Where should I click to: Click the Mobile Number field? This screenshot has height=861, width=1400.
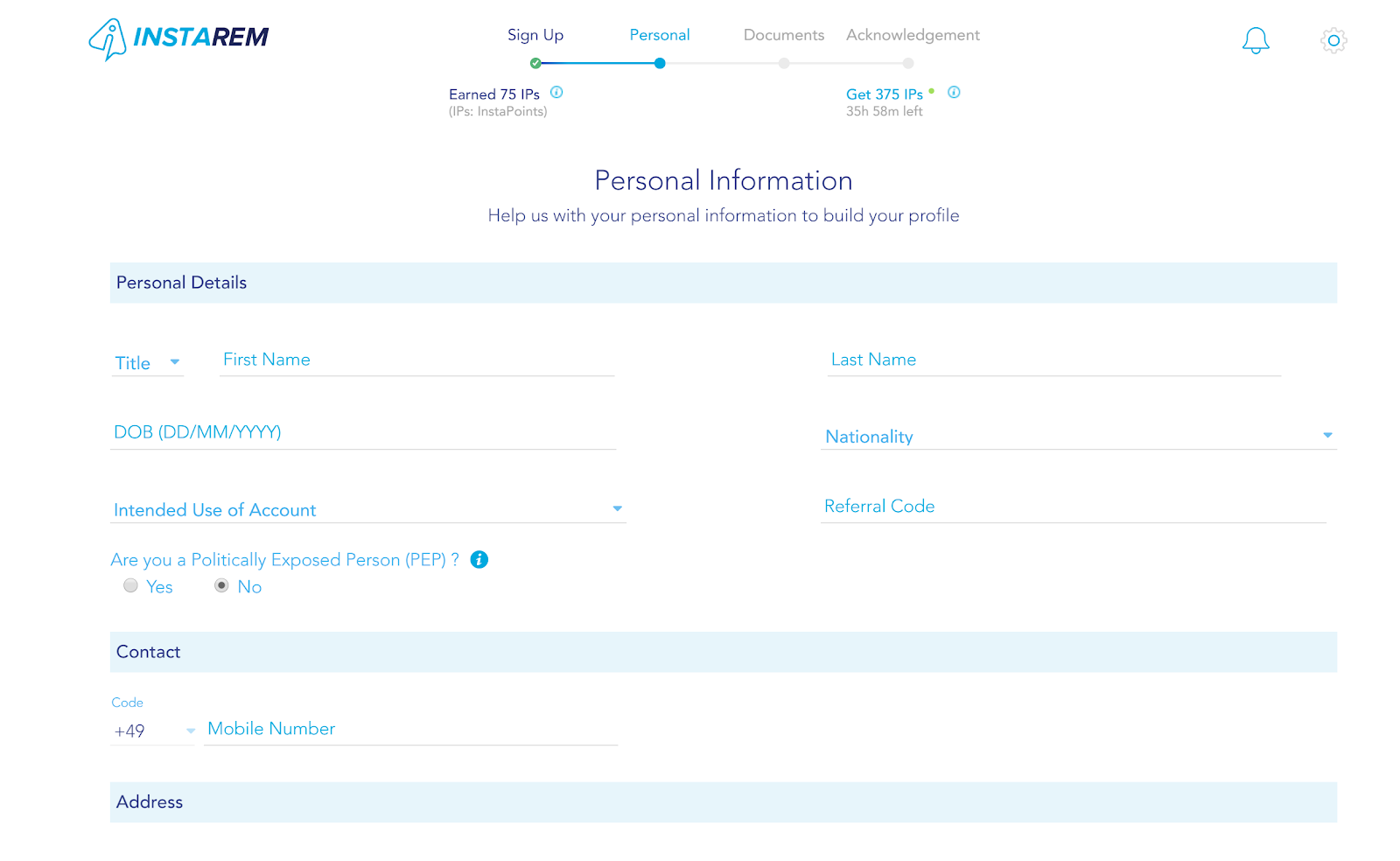[x=410, y=730]
